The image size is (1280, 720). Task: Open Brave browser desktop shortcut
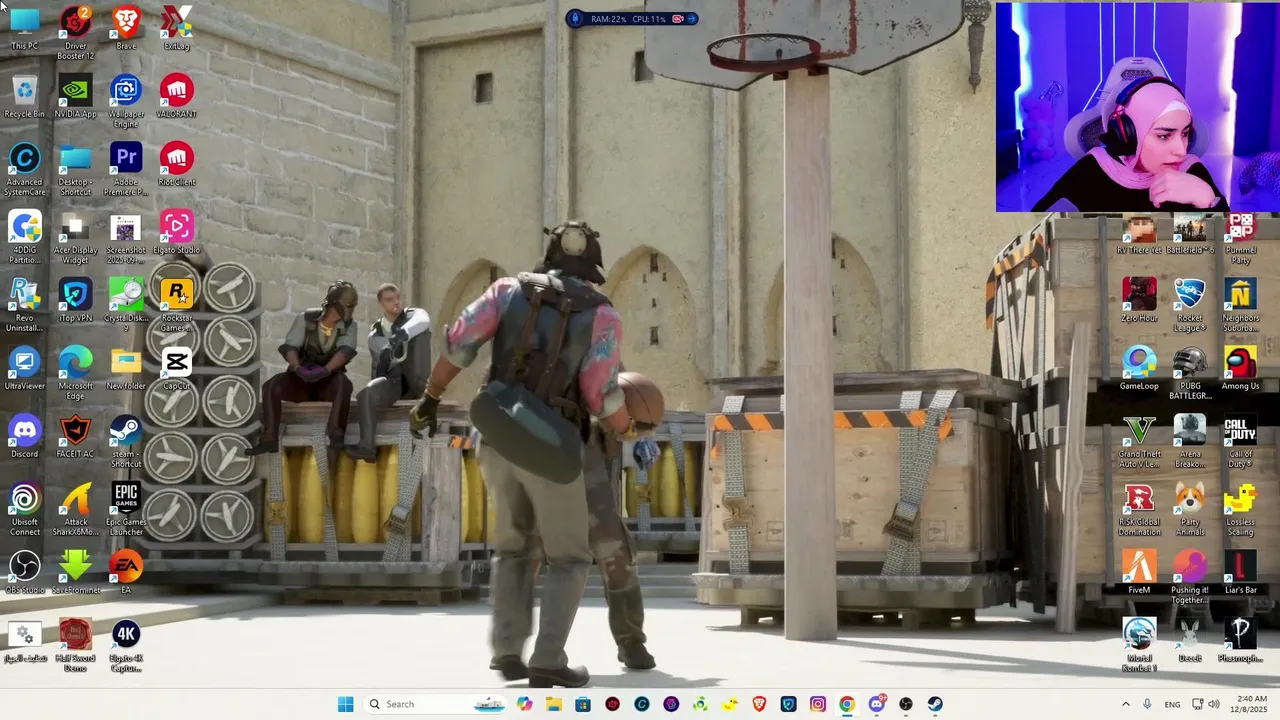(126, 28)
